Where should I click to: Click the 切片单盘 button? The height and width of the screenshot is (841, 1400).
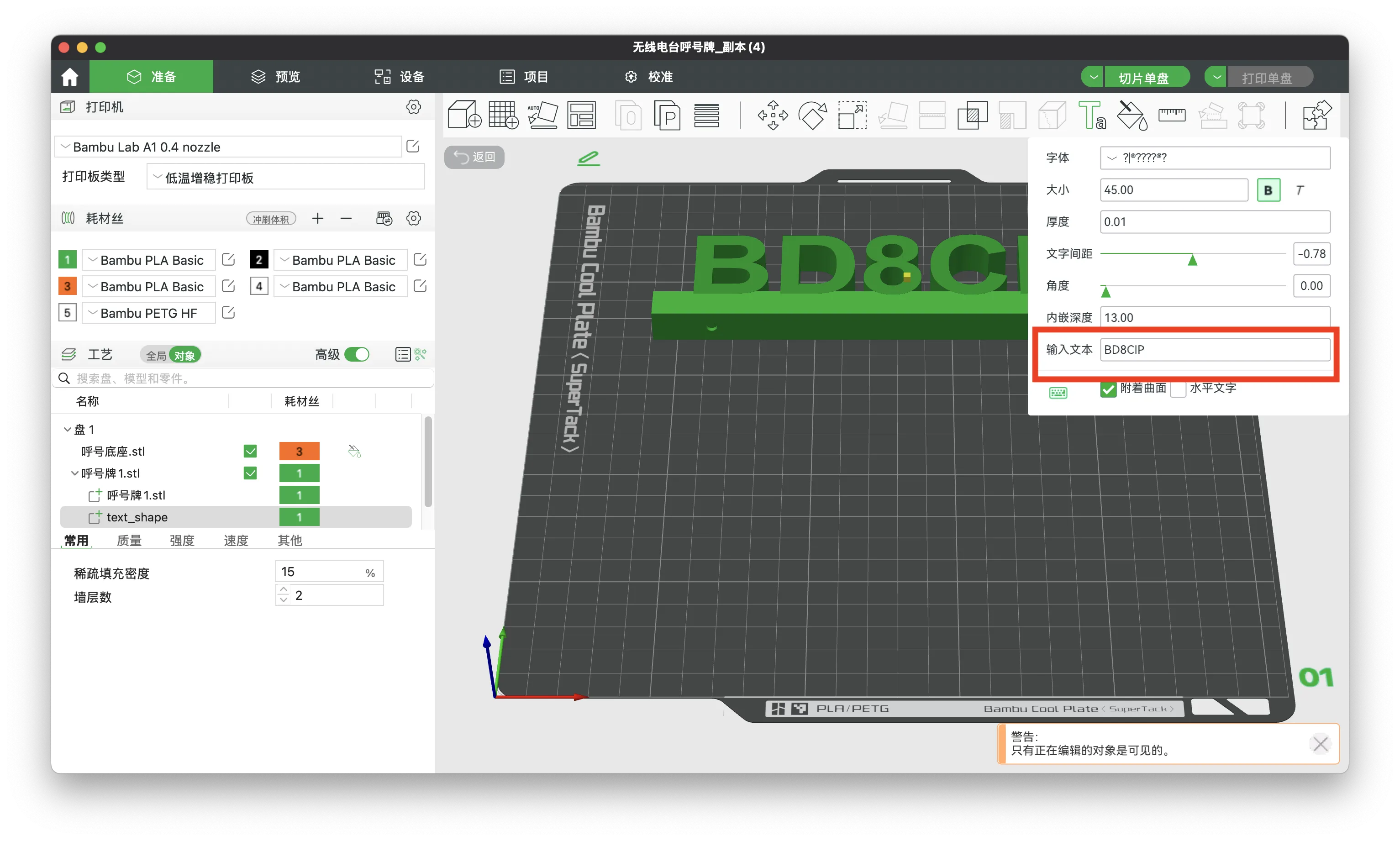click(1146, 77)
